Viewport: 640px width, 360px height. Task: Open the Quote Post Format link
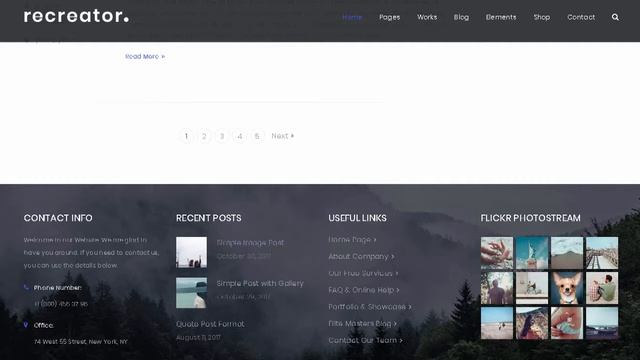pyautogui.click(x=210, y=324)
